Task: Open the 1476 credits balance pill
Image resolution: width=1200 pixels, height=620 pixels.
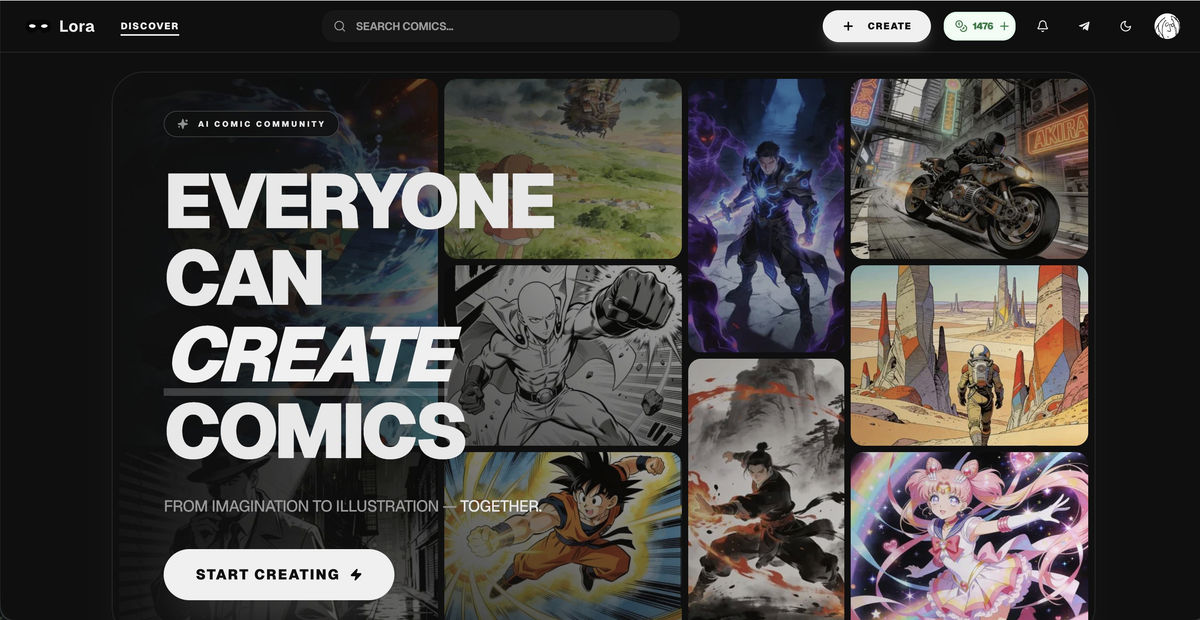Action: (x=979, y=26)
